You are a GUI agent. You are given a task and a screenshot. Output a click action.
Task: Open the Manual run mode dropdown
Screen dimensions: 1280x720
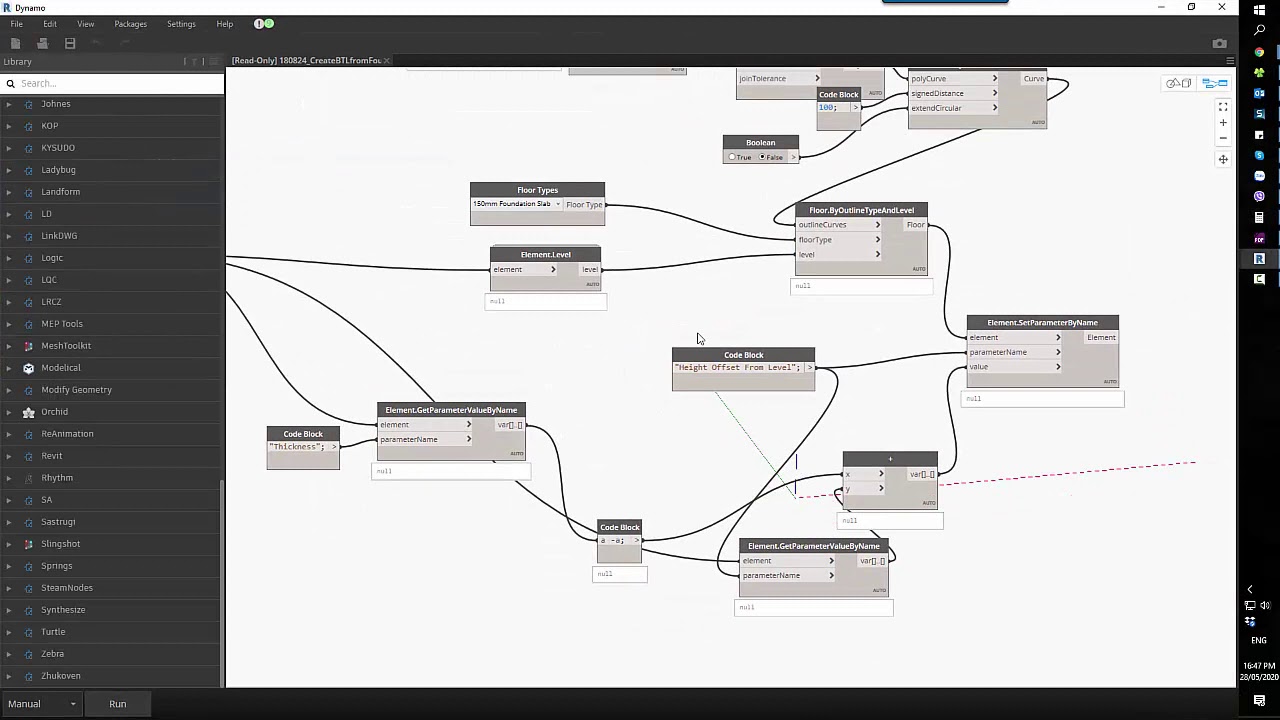42,704
